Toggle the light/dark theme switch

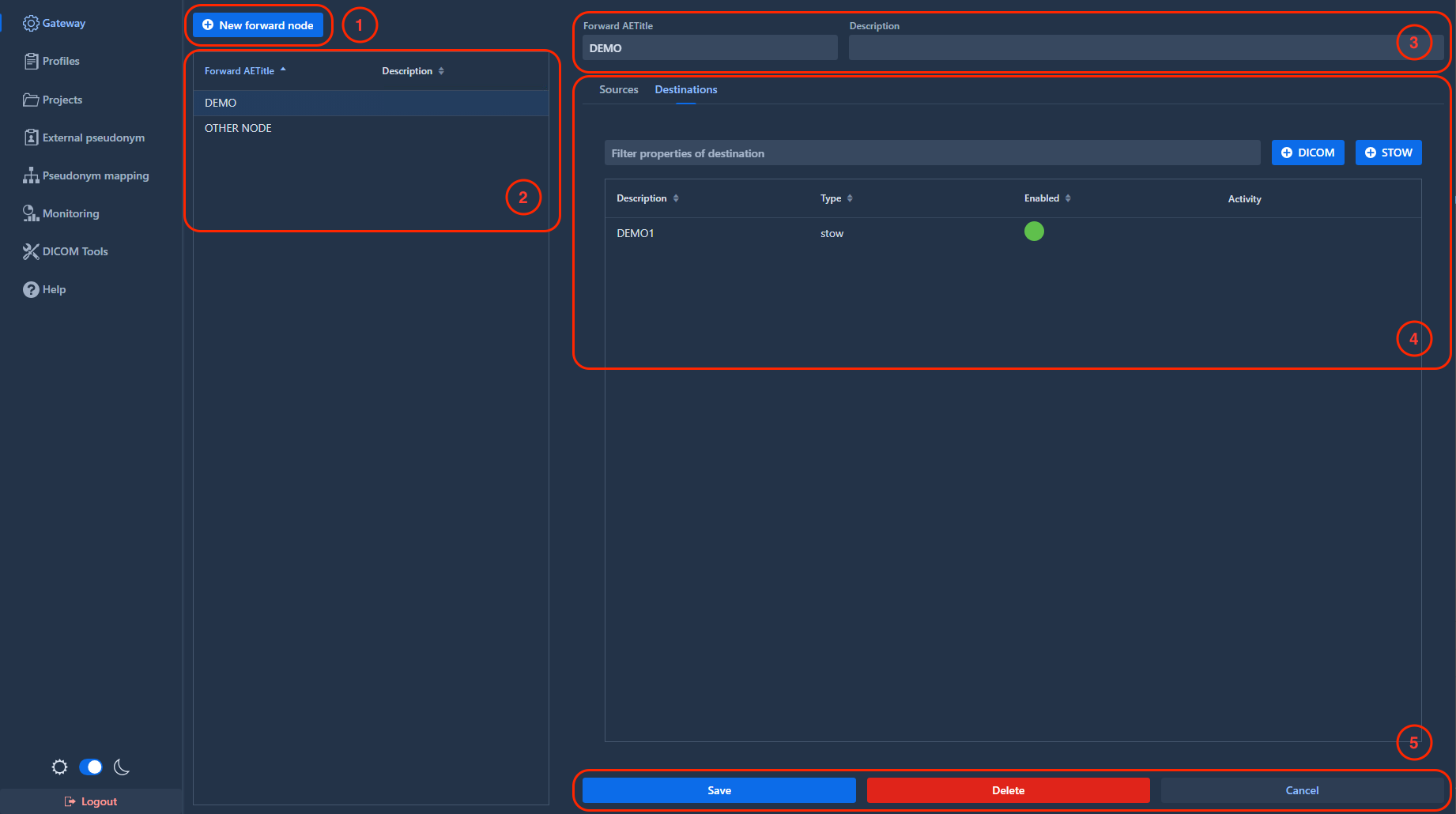click(x=91, y=767)
